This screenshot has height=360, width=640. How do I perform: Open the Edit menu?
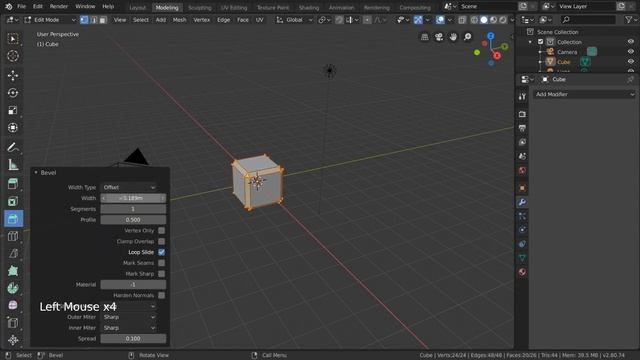point(38,7)
